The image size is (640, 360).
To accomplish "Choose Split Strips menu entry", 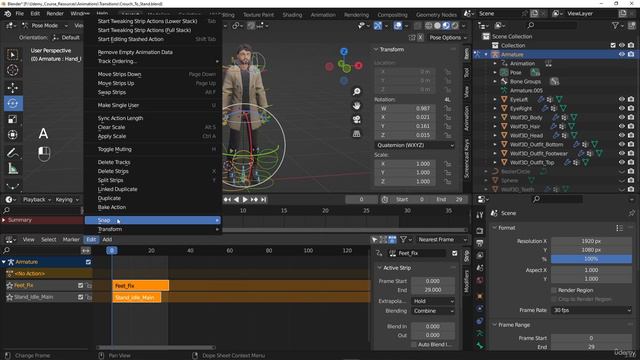I will pos(111,180).
